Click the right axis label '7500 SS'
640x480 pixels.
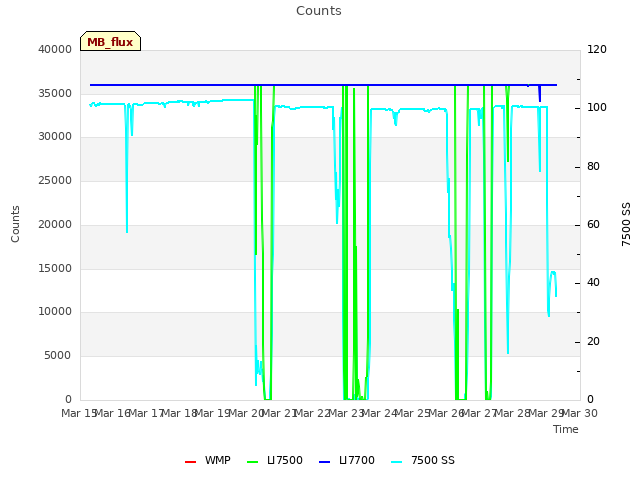point(626,224)
